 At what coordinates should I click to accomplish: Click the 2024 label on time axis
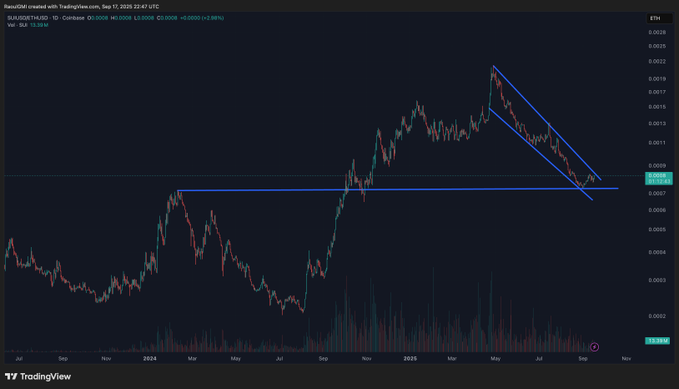[x=149, y=359]
